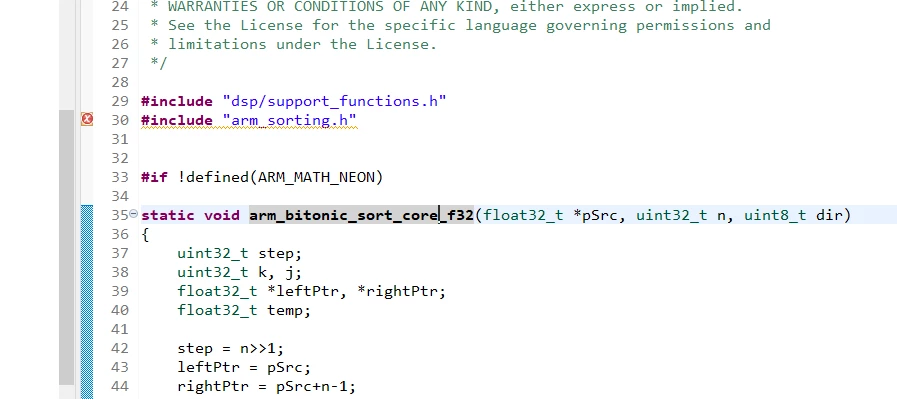The height and width of the screenshot is (399, 897).
Task: Click the "leftPtr = pSrc;" statement
Action: pyautogui.click(x=244, y=367)
